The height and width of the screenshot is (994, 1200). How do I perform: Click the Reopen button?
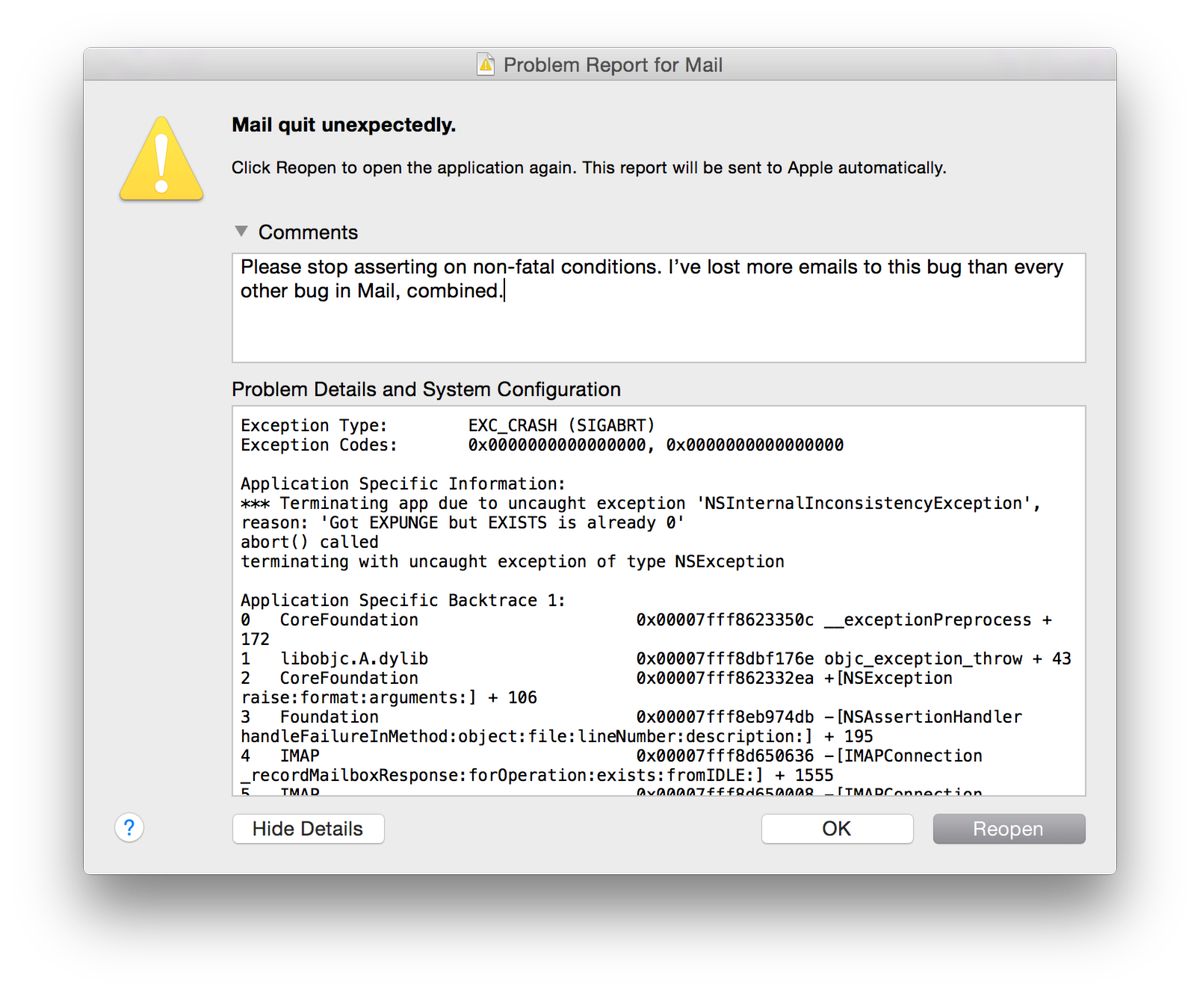pos(1009,829)
